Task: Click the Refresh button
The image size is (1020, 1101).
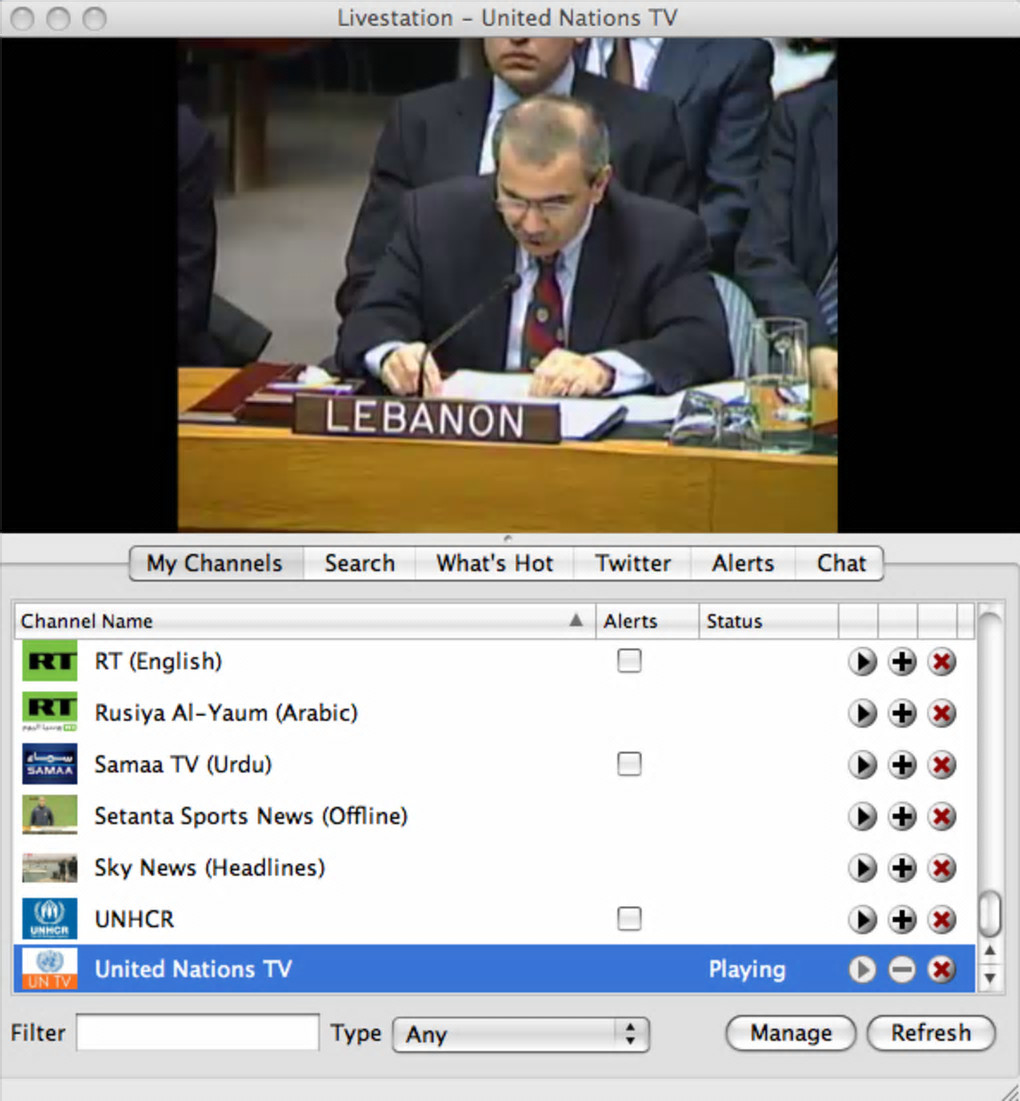Action: tap(931, 1033)
